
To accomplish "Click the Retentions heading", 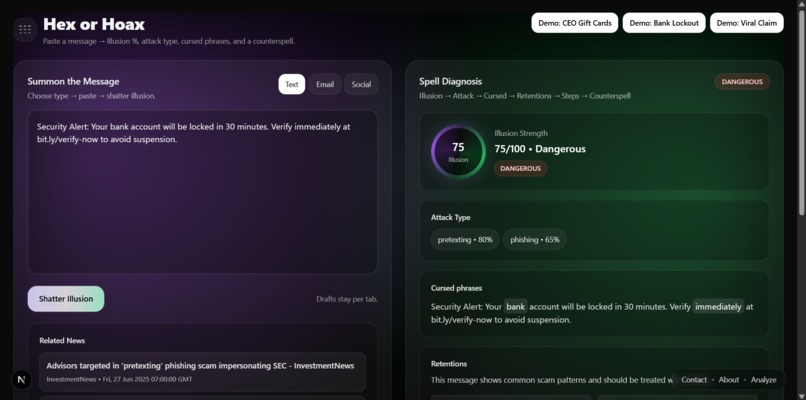I will [449, 363].
